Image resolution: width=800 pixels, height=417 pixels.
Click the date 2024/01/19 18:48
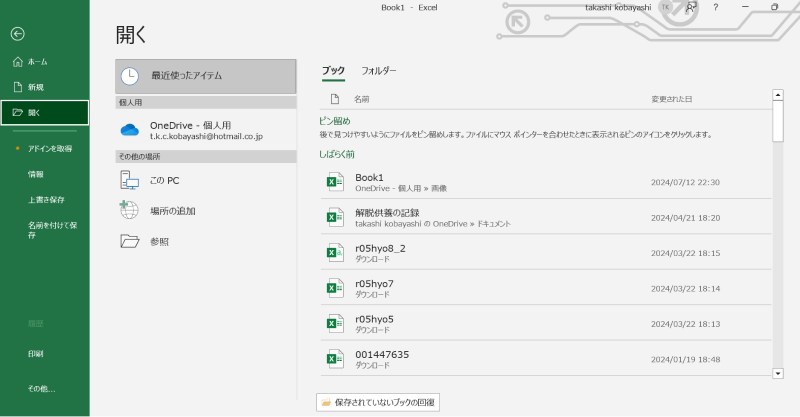(685, 359)
